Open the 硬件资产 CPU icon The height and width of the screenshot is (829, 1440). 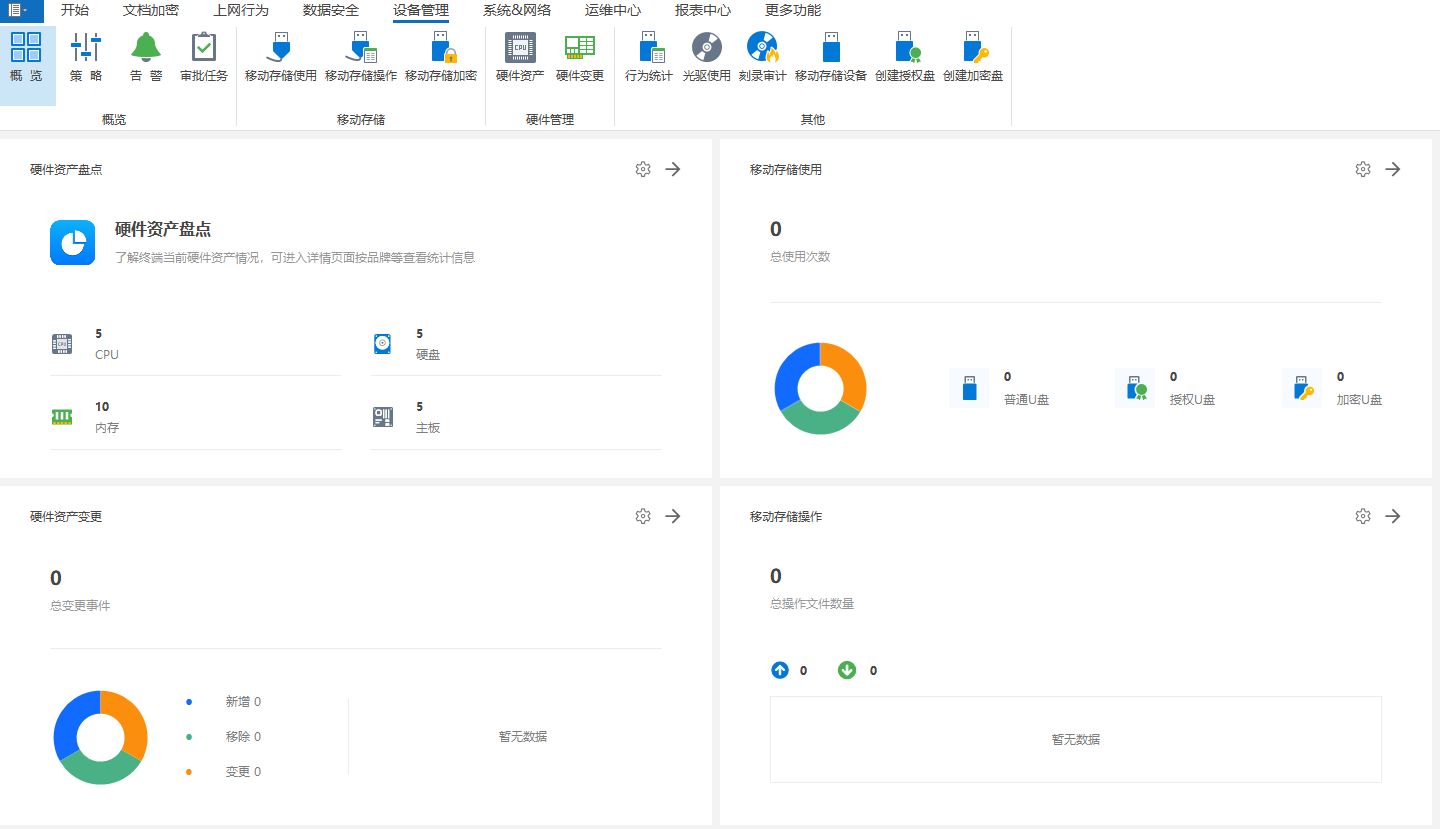click(520, 47)
